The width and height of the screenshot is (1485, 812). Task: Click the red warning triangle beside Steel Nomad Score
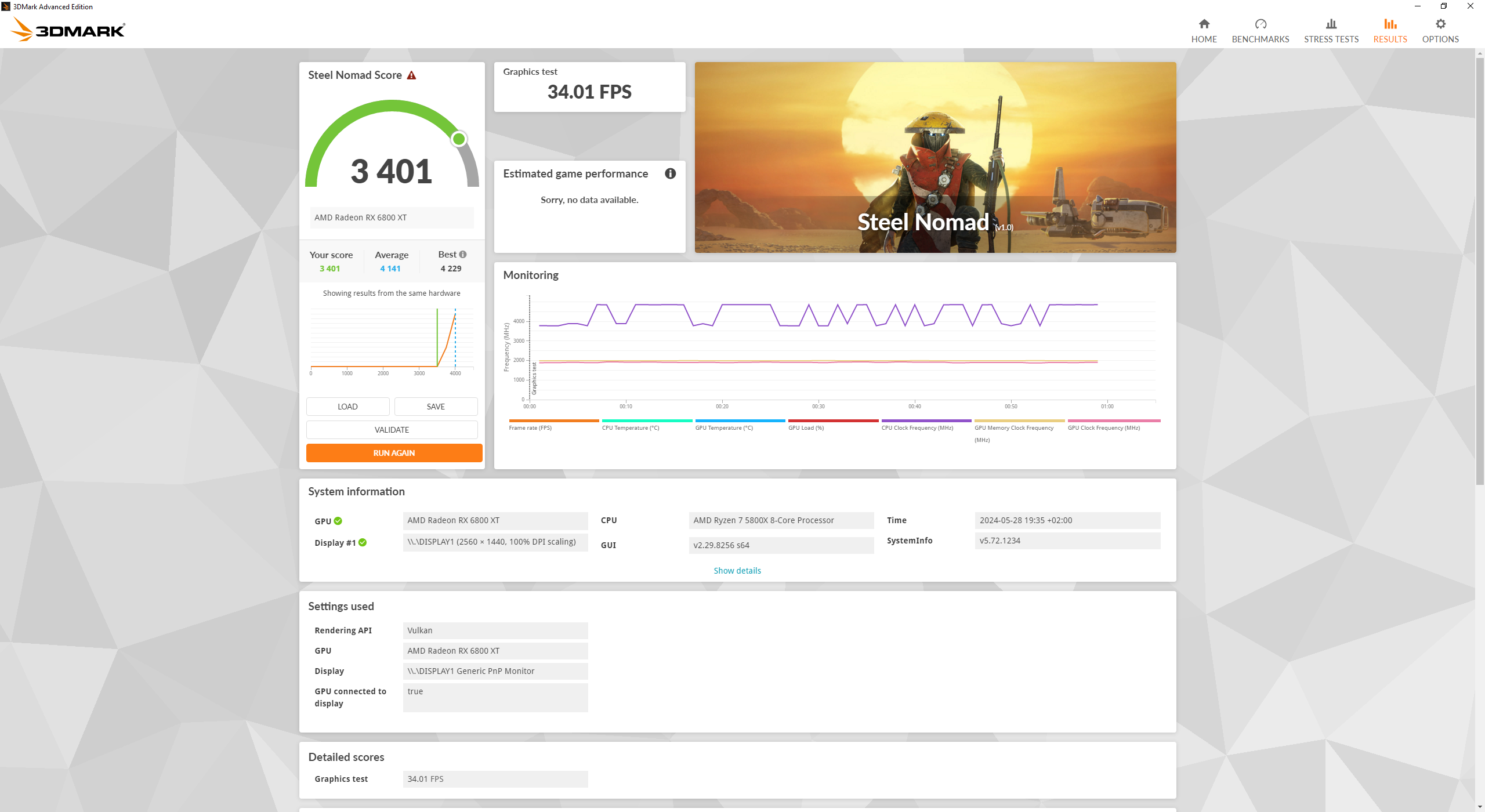coord(411,75)
